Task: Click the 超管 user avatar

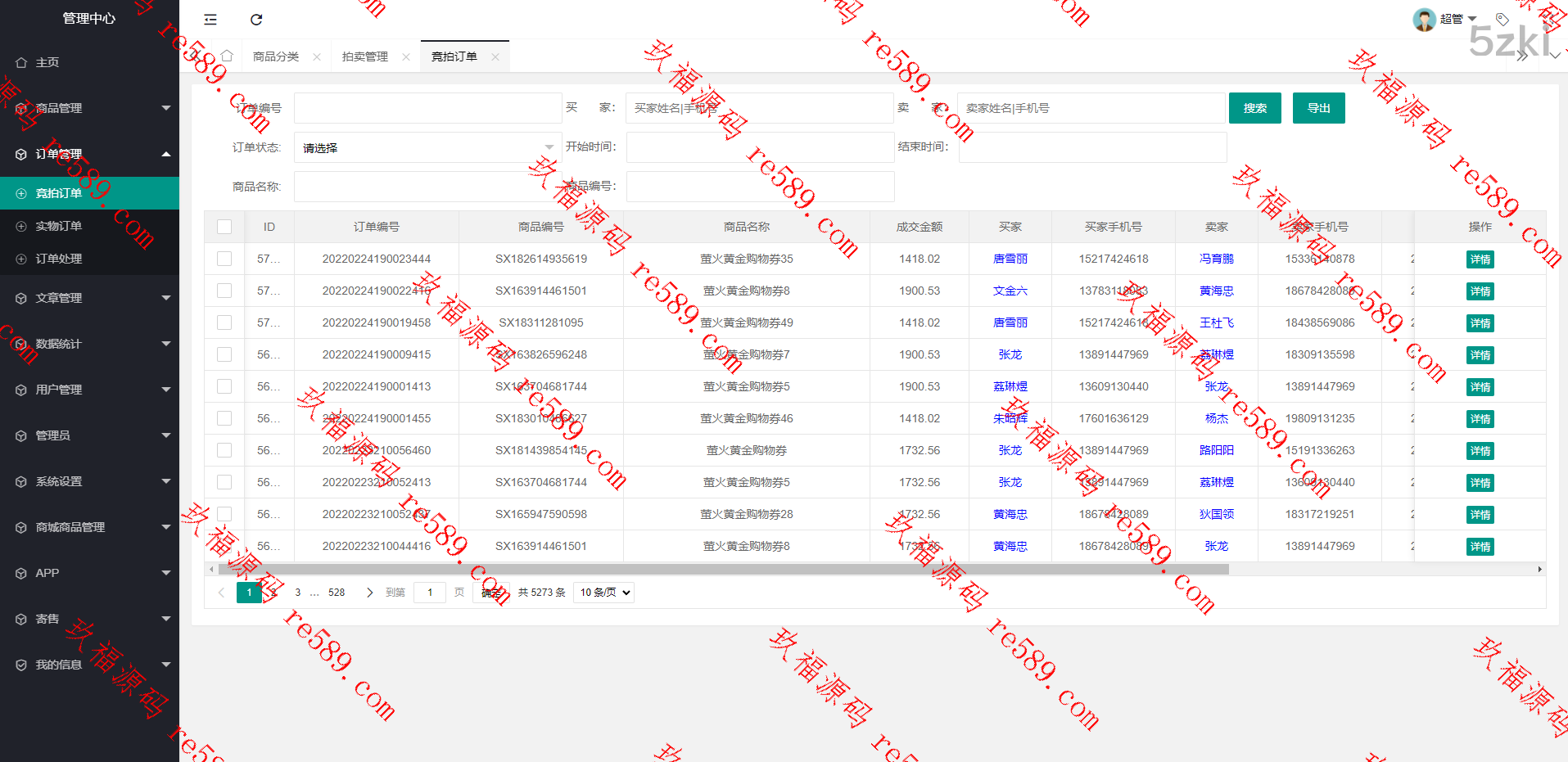Action: pos(1424,19)
